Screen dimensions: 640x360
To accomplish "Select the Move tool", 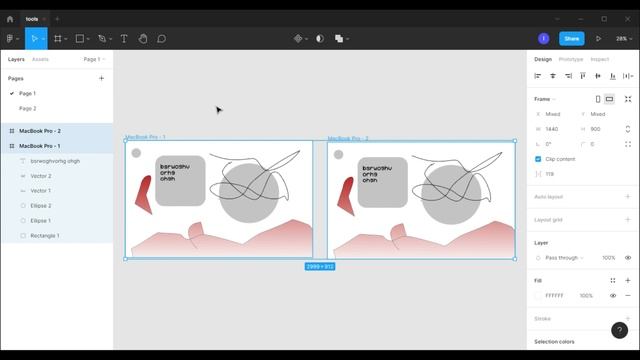I will coord(34,39).
